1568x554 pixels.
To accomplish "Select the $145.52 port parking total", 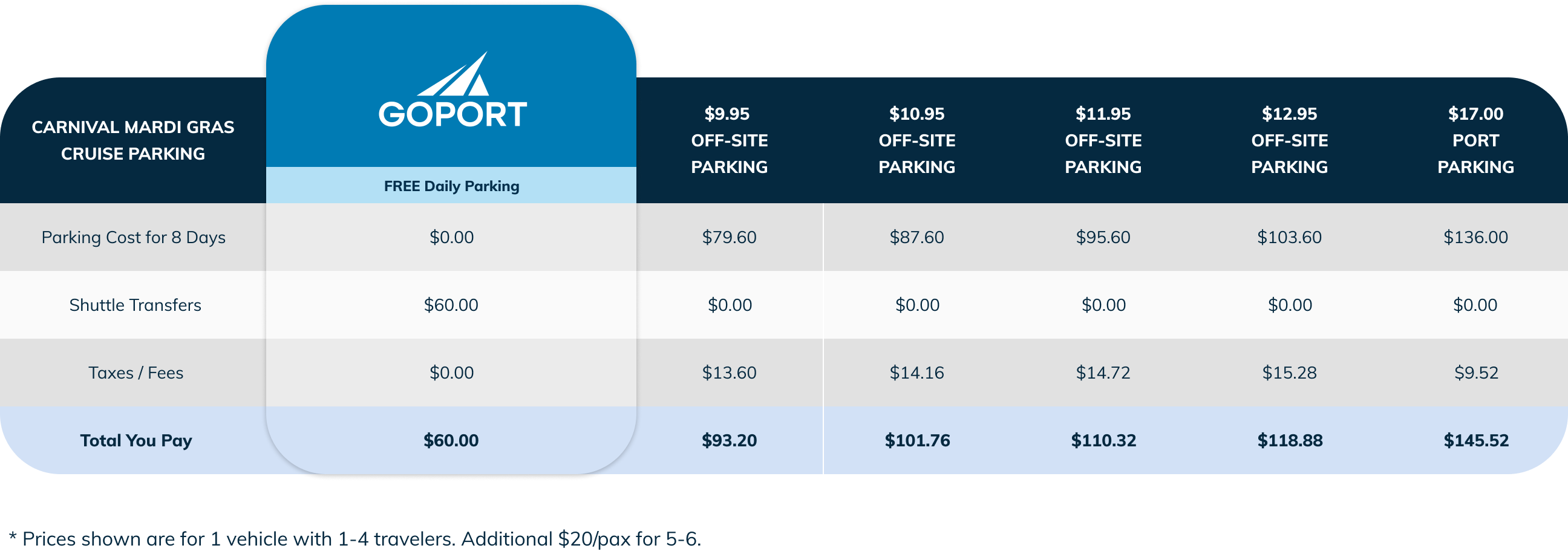I will tap(1476, 440).
